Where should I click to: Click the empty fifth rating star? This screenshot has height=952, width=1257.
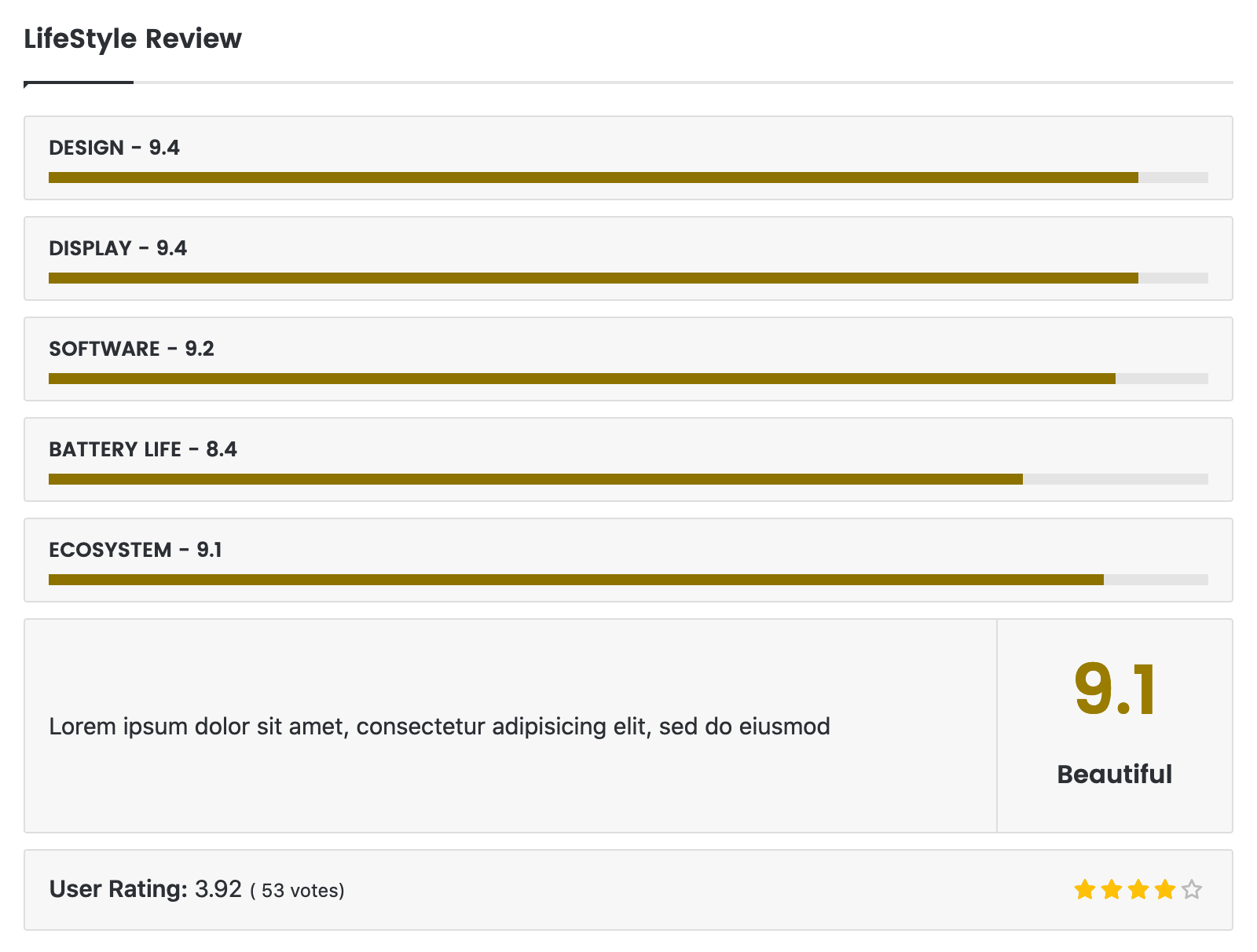coord(1192,890)
